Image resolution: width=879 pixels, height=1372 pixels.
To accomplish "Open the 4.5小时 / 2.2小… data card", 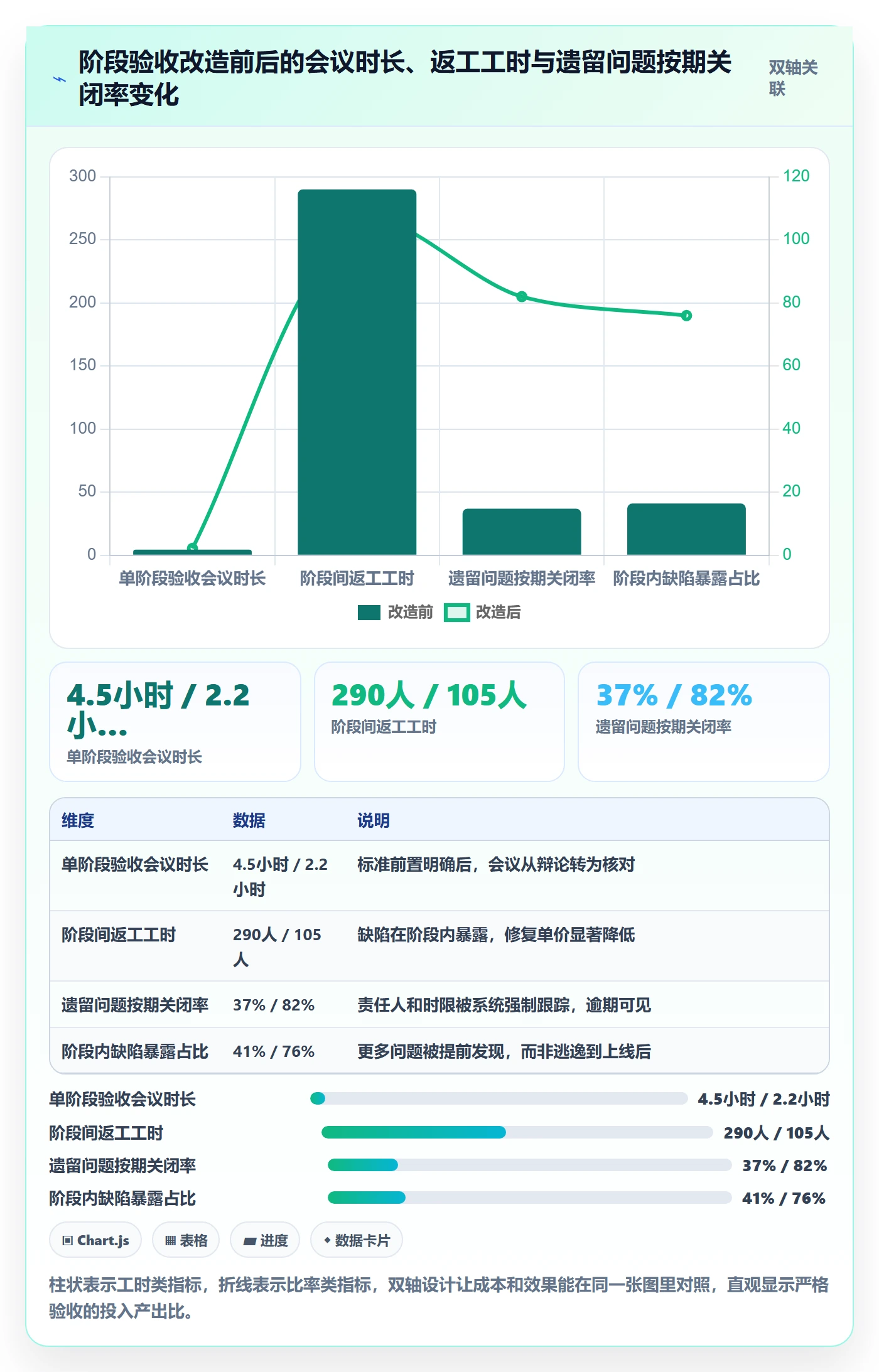I will (175, 722).
